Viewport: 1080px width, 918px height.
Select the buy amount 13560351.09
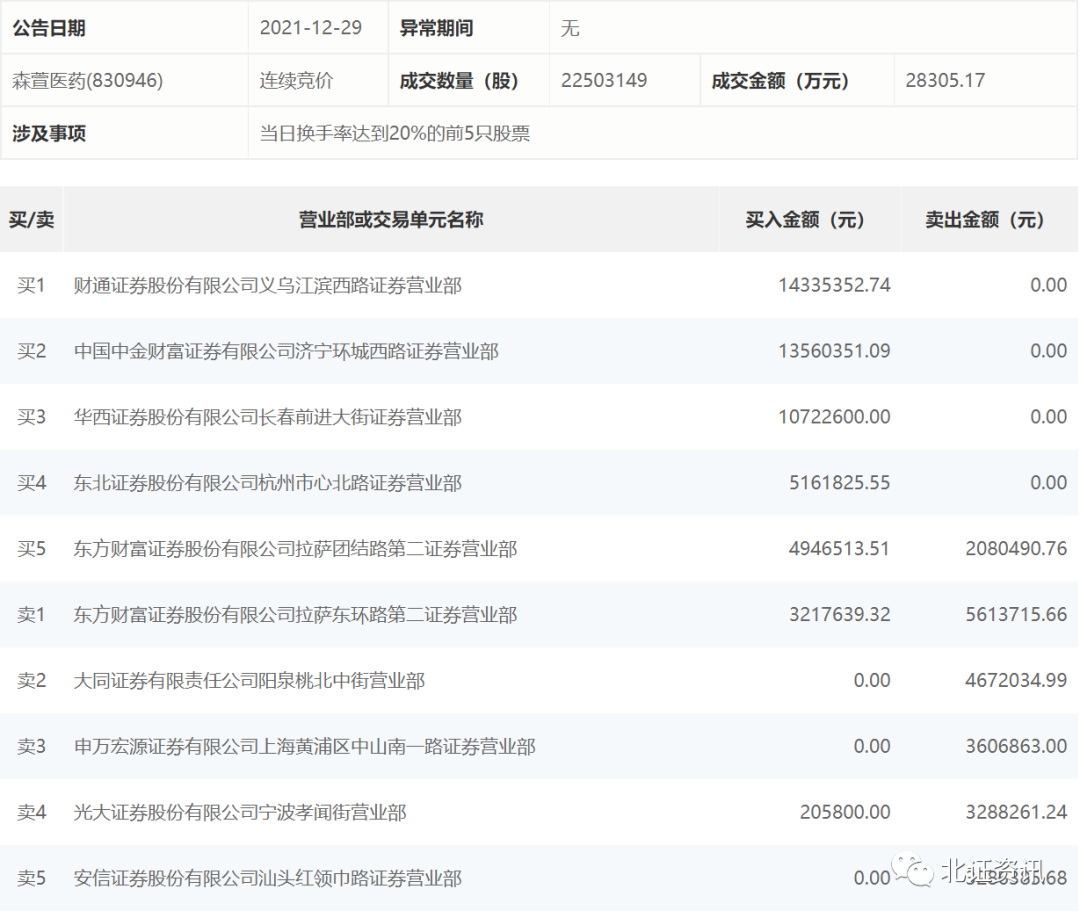tap(834, 351)
